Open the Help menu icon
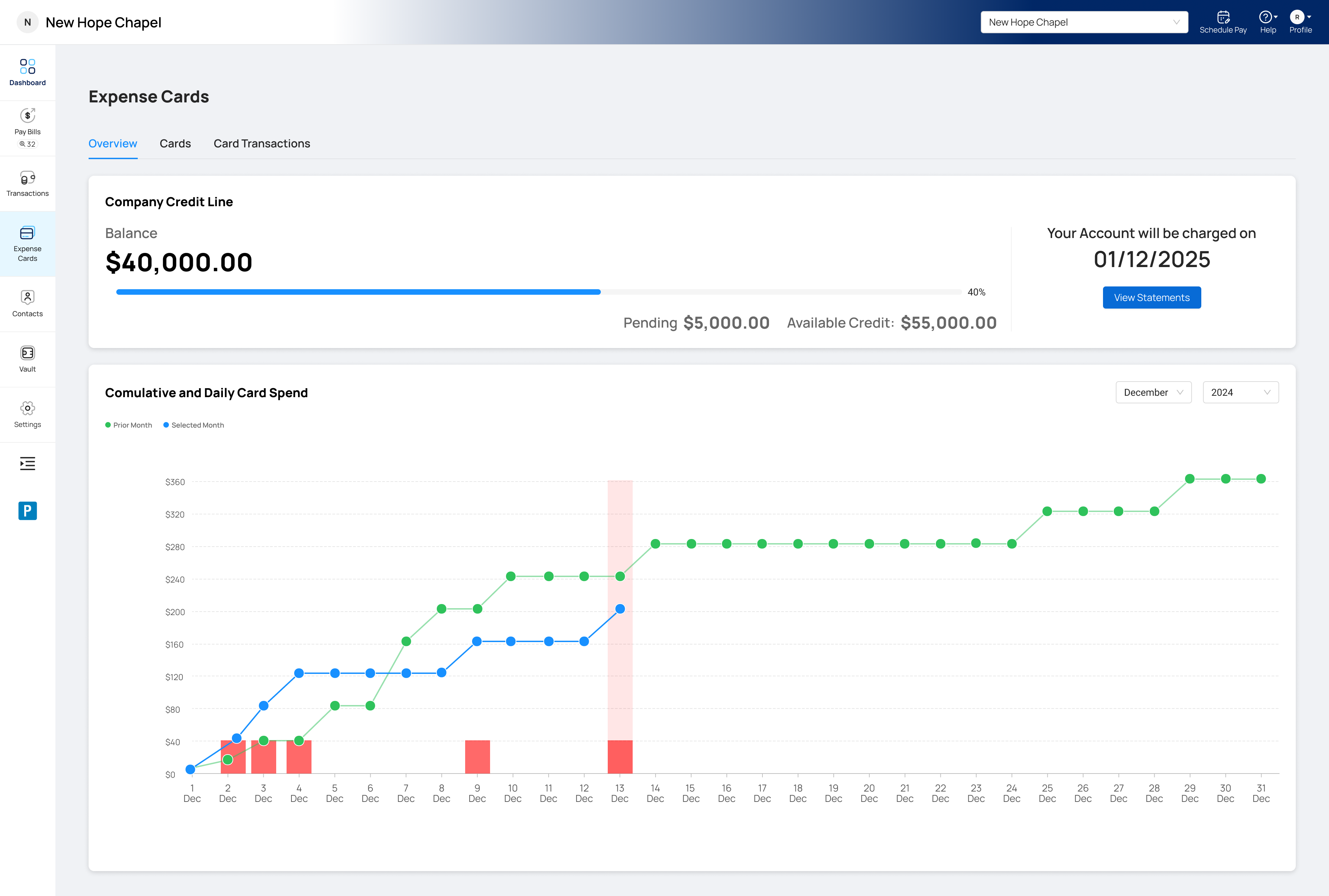Image resolution: width=1329 pixels, height=896 pixels. pyautogui.click(x=1268, y=22)
